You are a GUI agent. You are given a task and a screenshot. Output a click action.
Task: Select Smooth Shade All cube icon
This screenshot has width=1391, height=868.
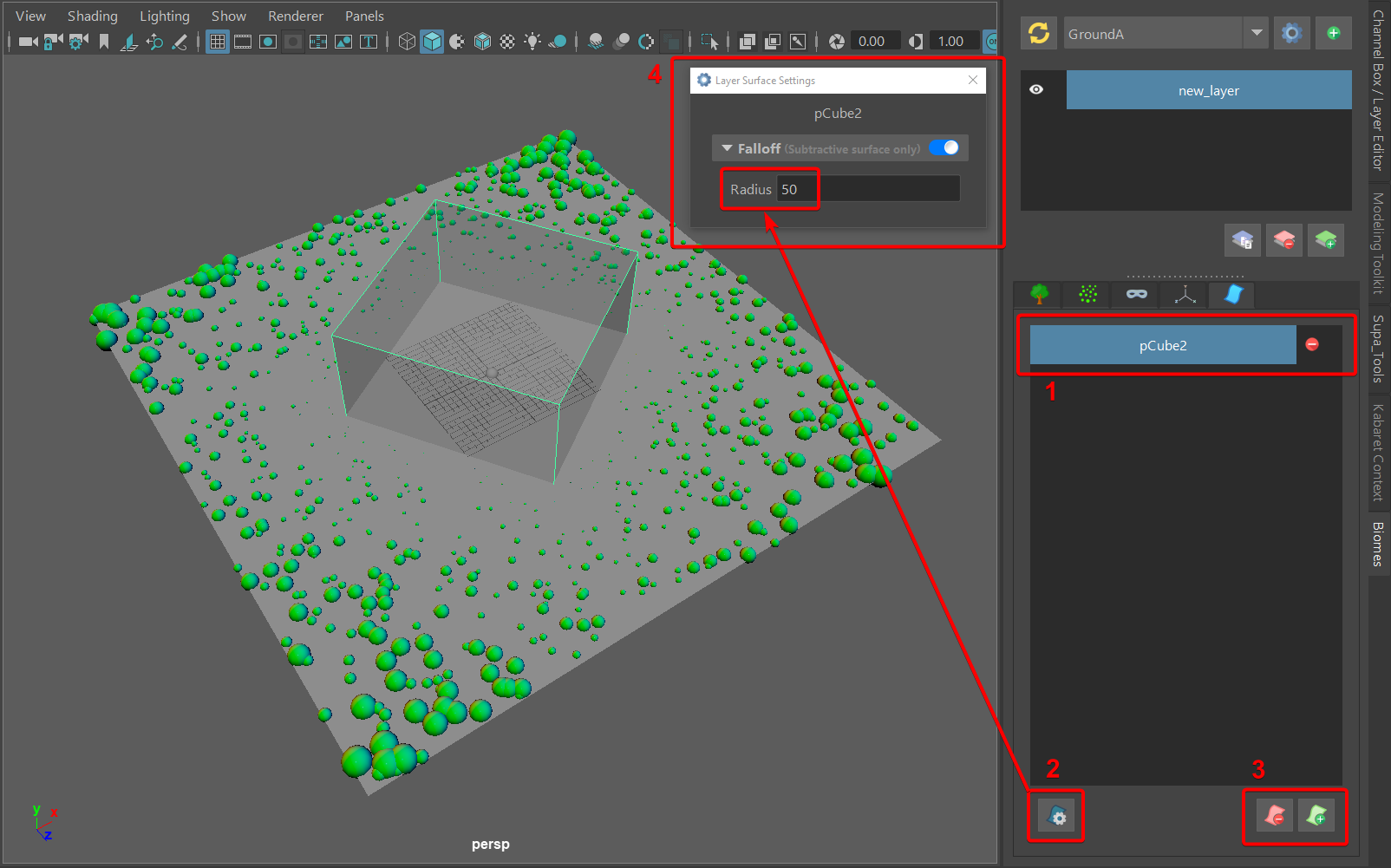(x=432, y=41)
